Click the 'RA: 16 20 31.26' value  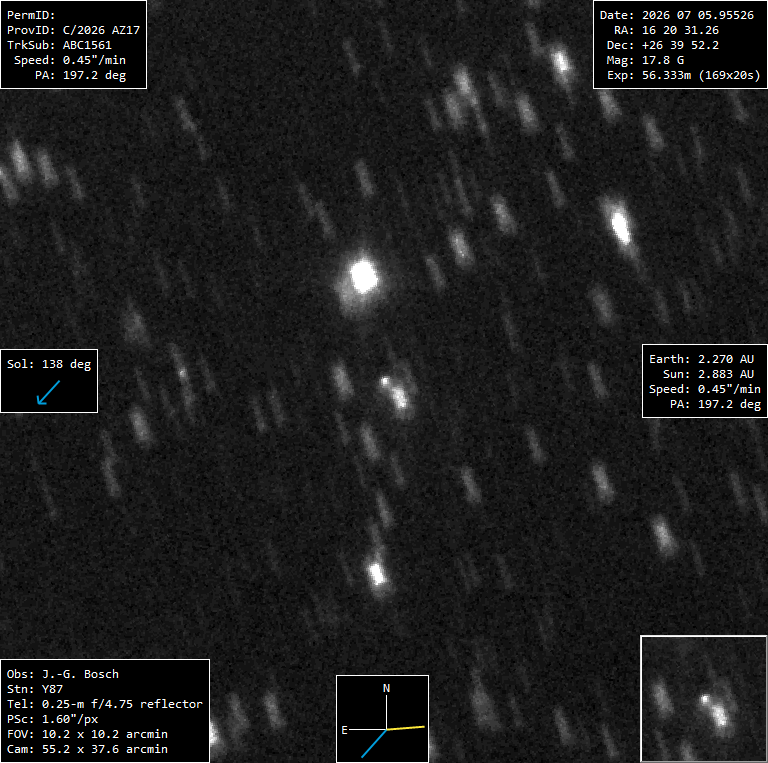[x=667, y=30]
